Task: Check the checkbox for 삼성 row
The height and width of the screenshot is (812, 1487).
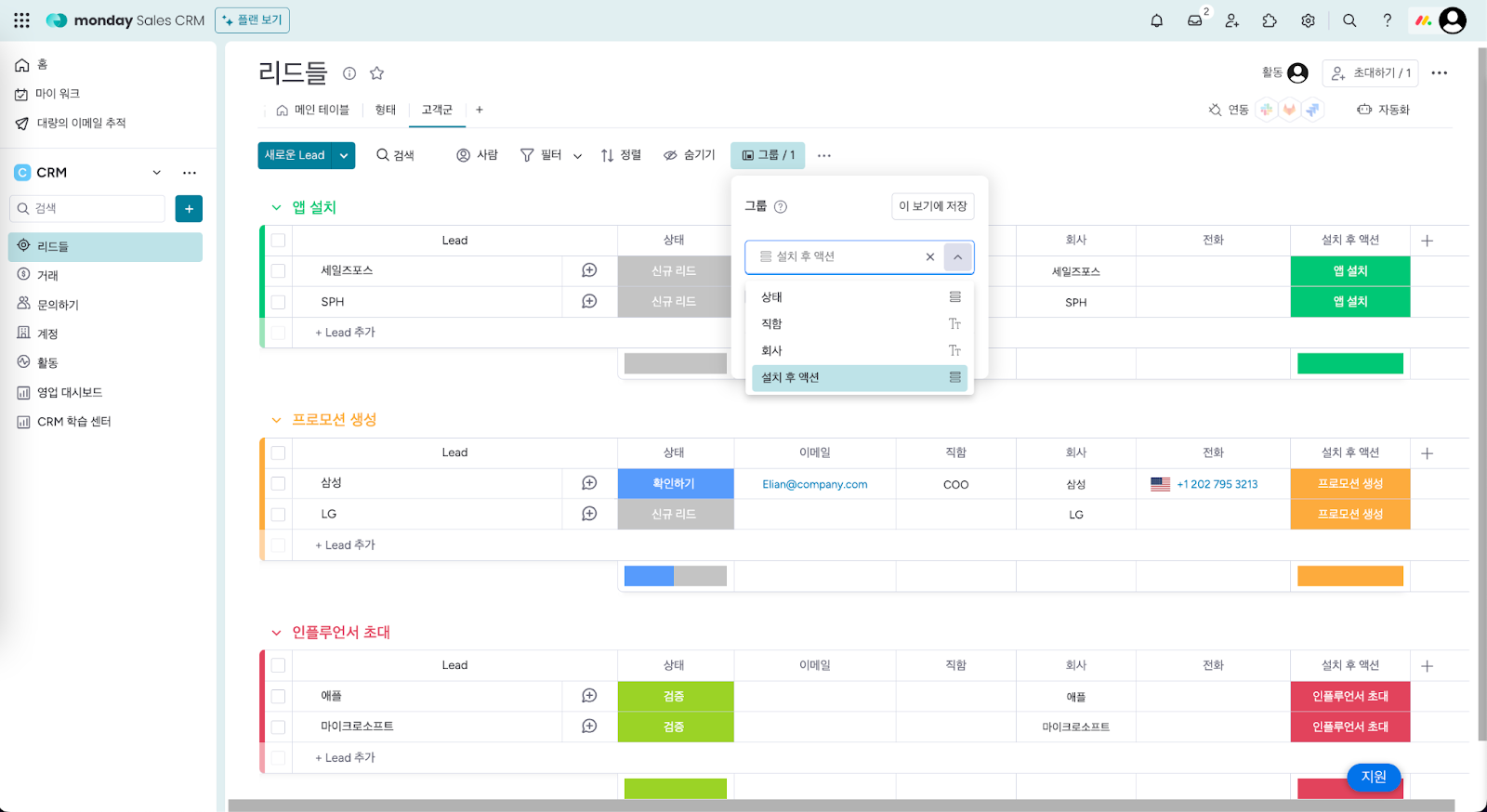Action: (x=278, y=484)
